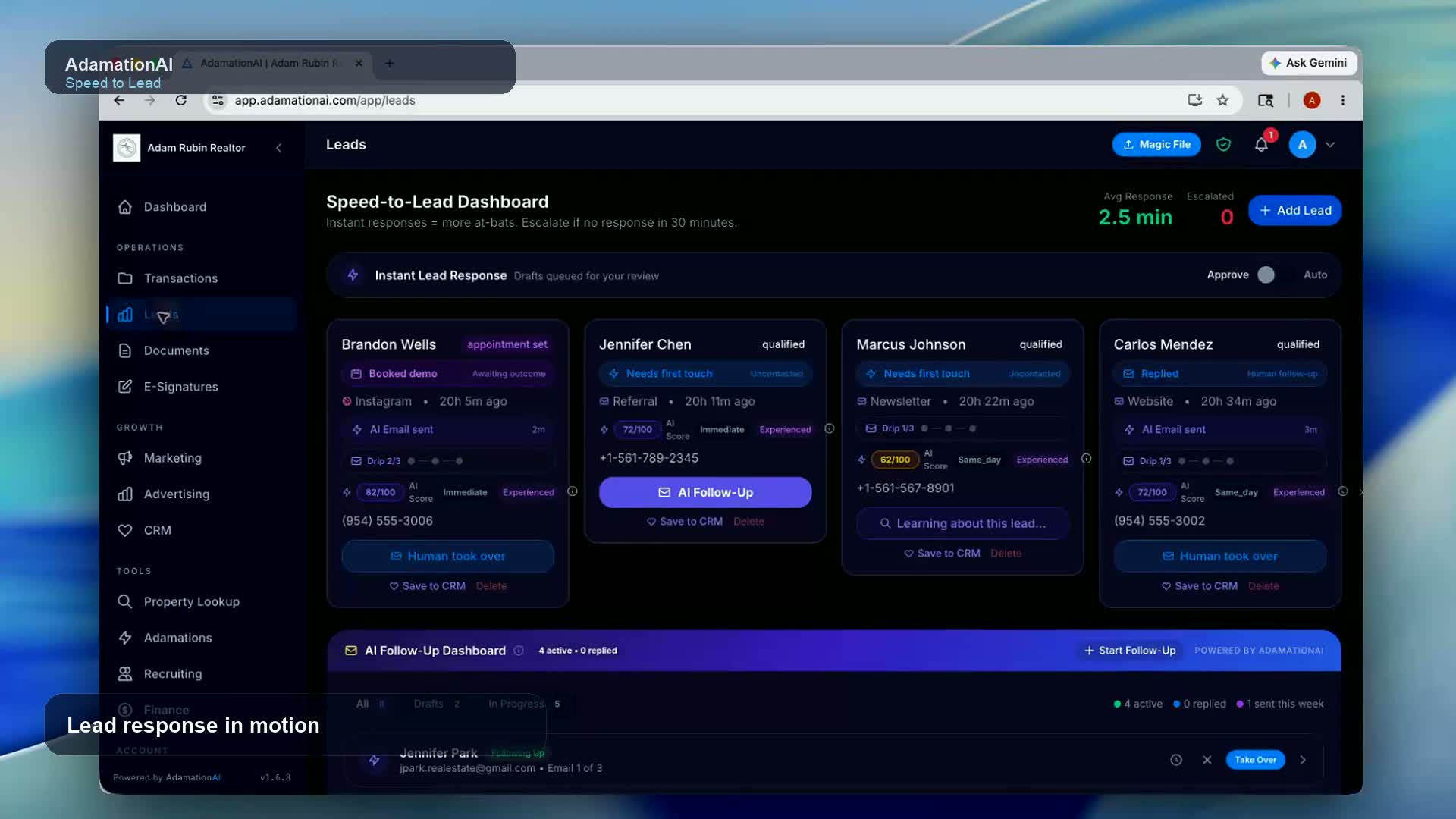Click the Adamations lightning icon
1456x819 pixels.
[125, 638]
